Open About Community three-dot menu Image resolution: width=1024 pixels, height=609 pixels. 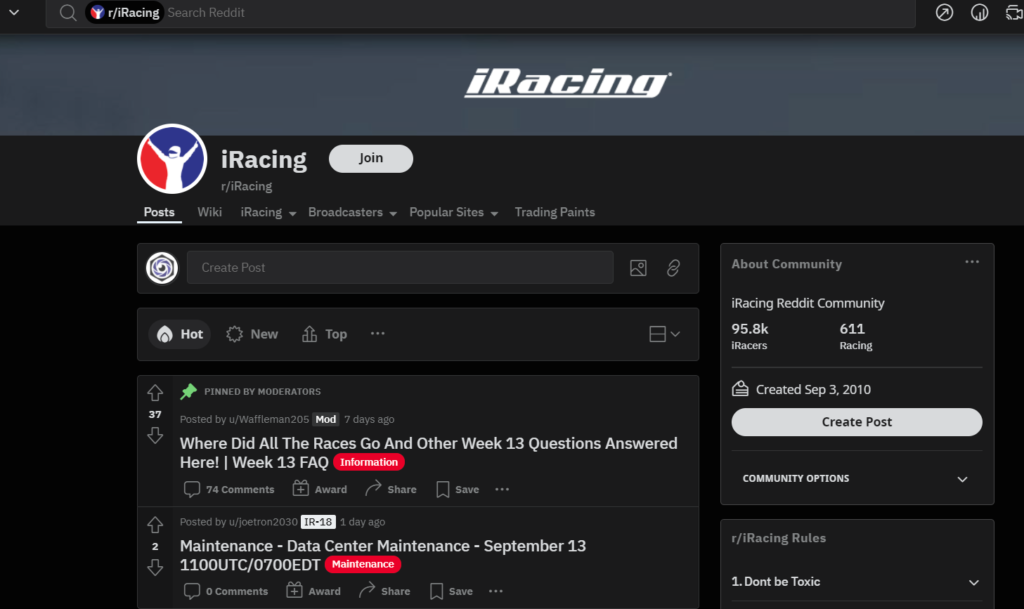coord(972,262)
